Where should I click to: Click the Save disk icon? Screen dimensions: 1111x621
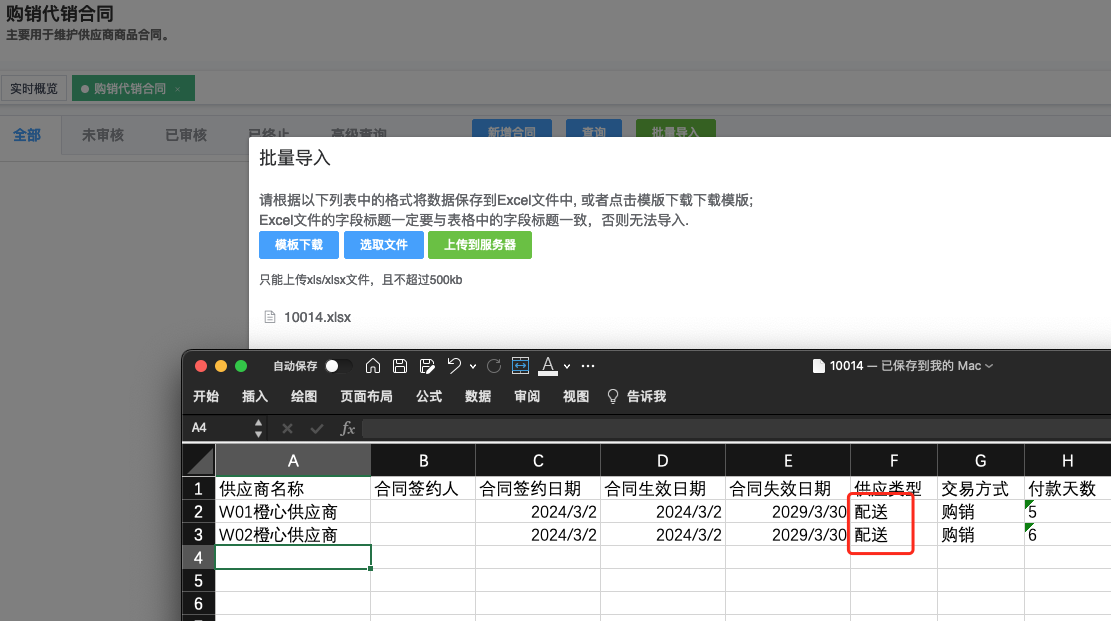coord(400,366)
